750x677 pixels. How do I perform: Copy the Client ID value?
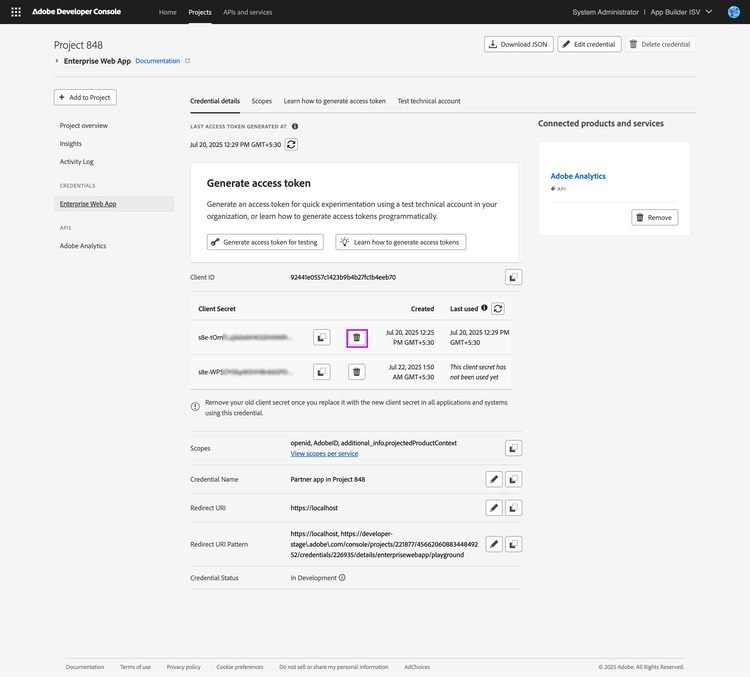click(512, 277)
